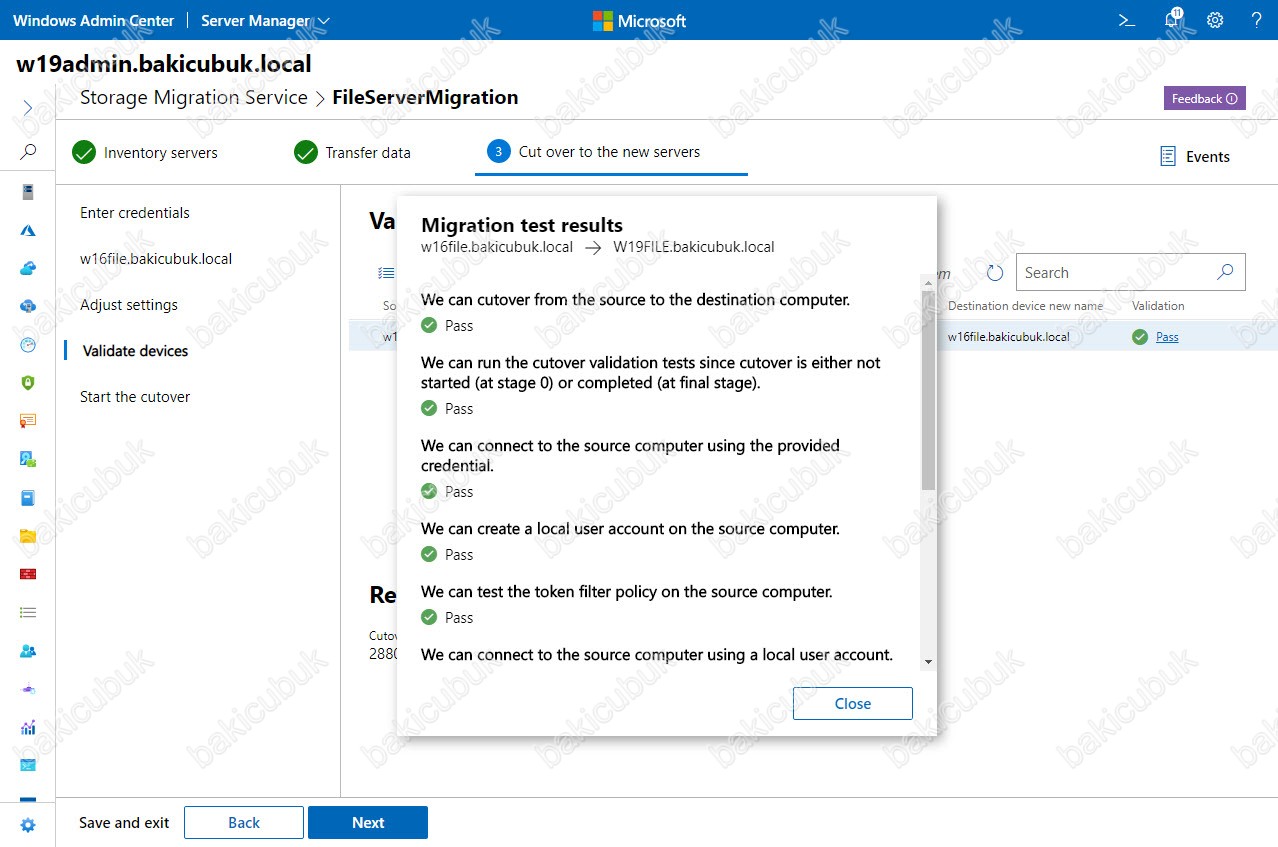View notifications via the bell icon

(x=1172, y=20)
